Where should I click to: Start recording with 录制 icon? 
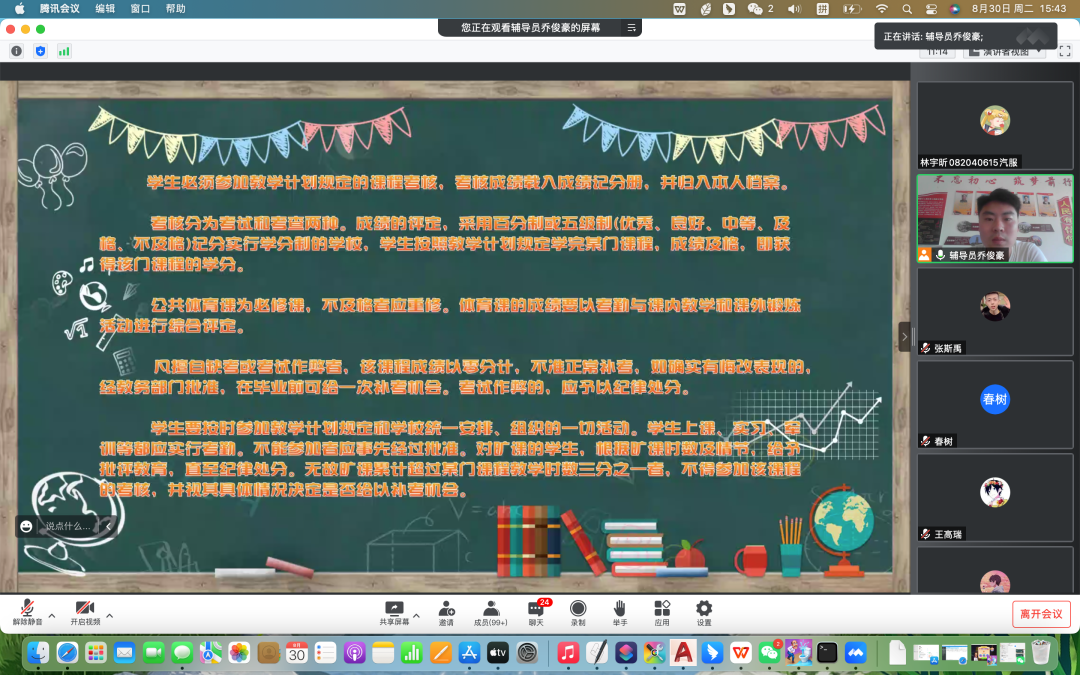[578, 610]
